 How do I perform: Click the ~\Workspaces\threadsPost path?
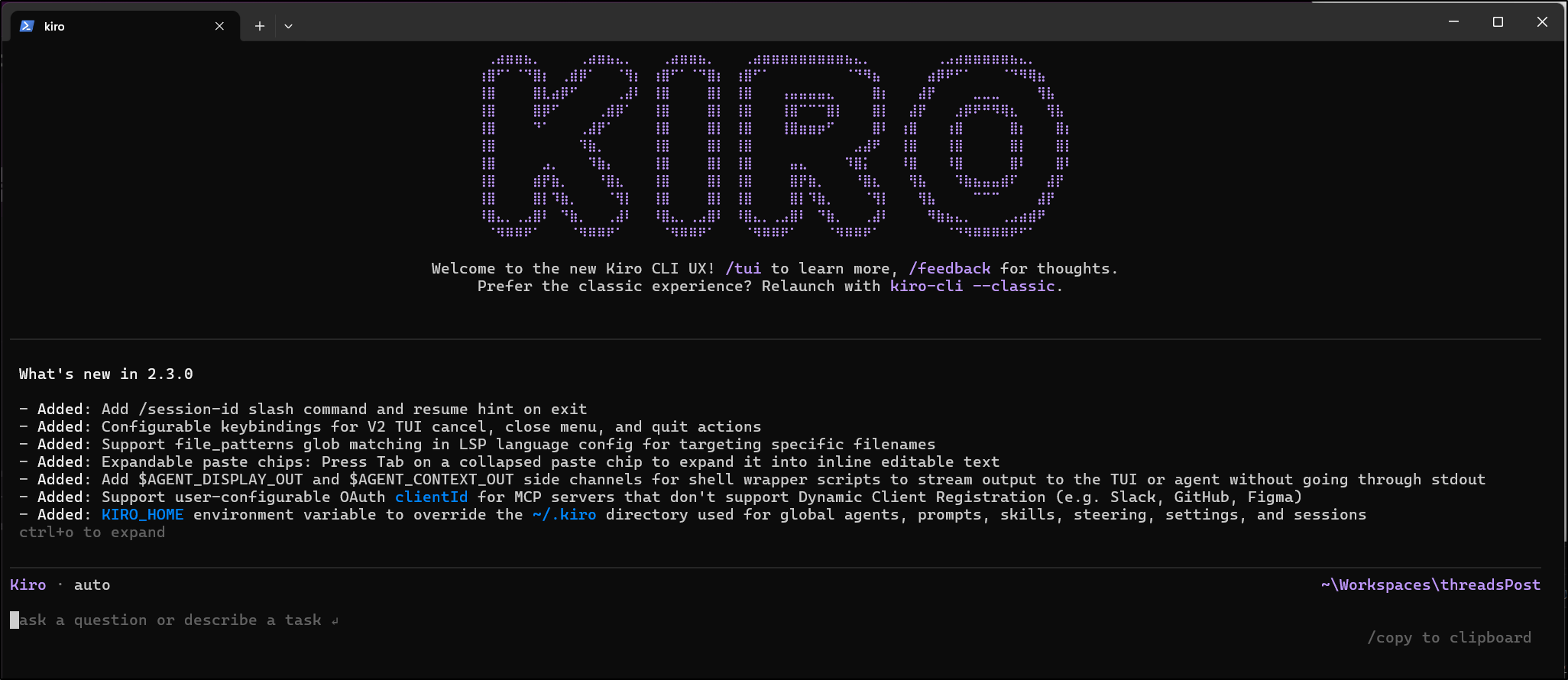point(1430,584)
